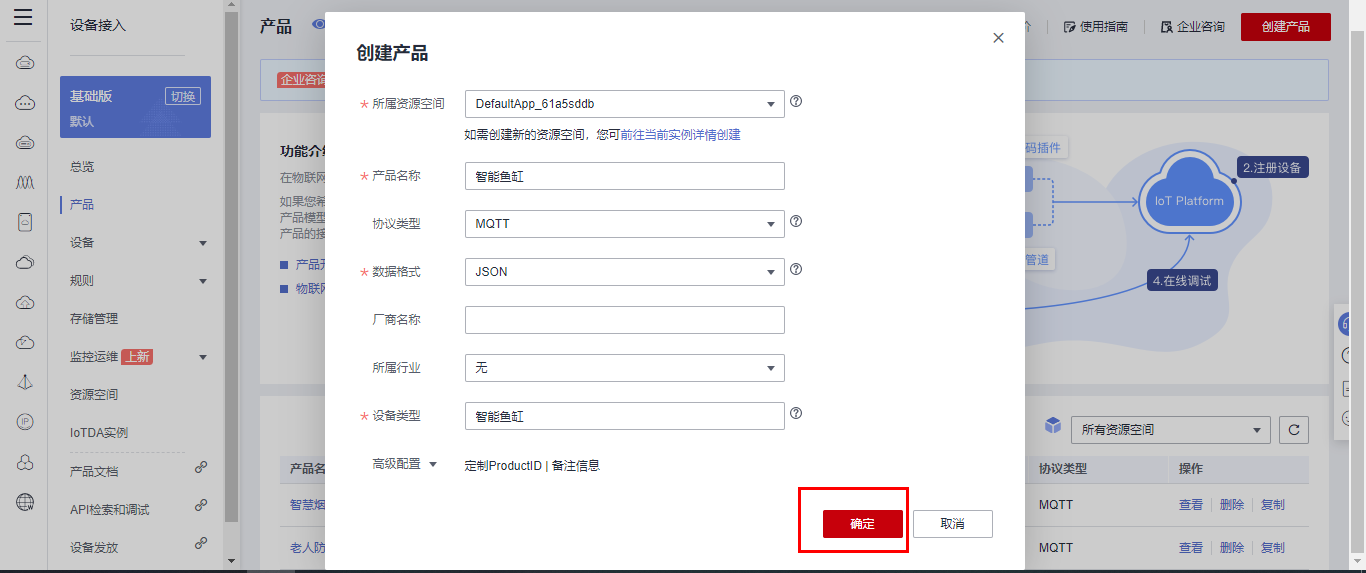Viewport: 1366px width, 573px height.
Task: Click the refresh icon by resource filter
Action: pos(1294,430)
